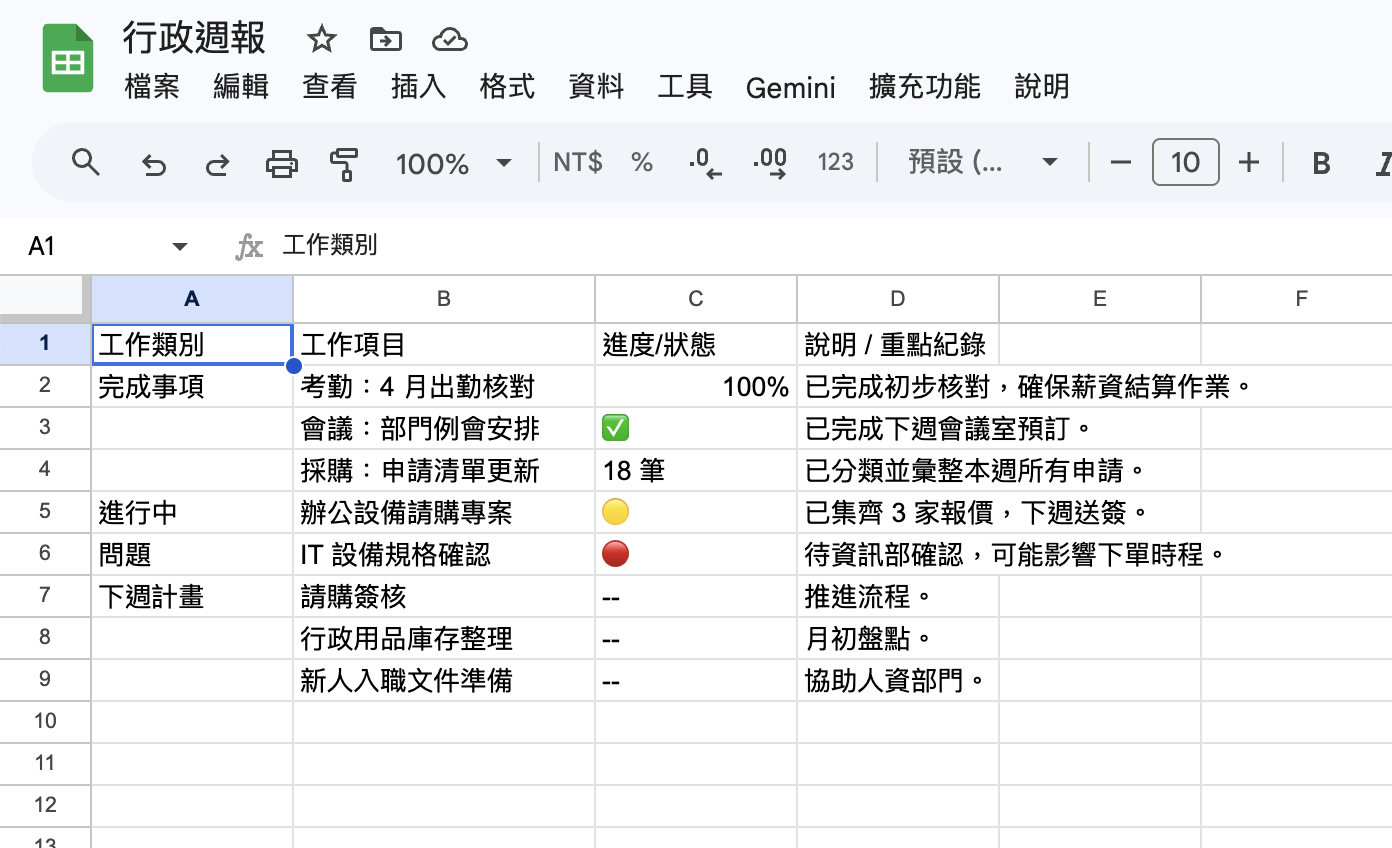The image size is (1392, 848).
Task: Check document cloud save status
Action: tap(449, 39)
